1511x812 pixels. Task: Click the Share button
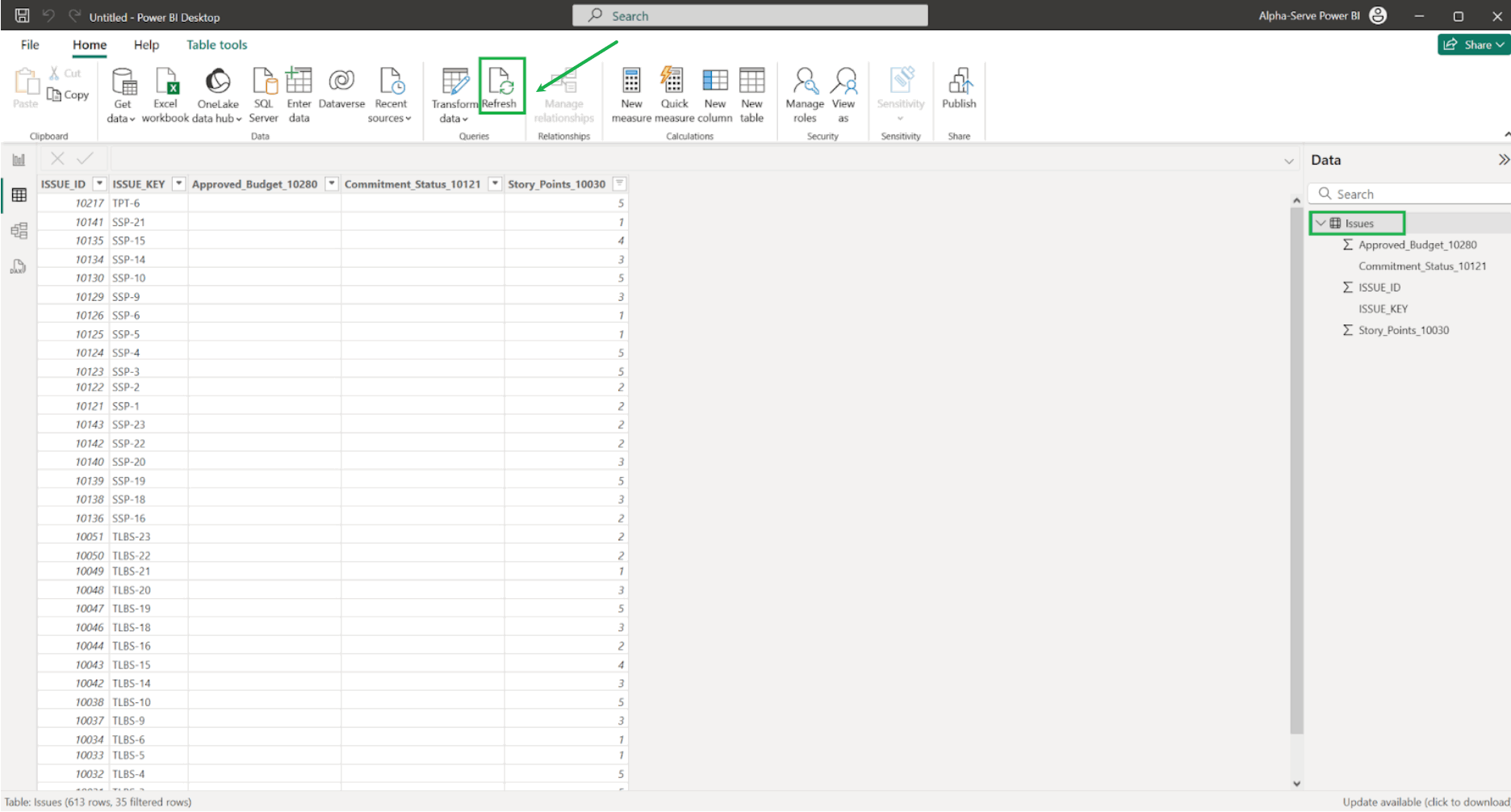click(1472, 45)
